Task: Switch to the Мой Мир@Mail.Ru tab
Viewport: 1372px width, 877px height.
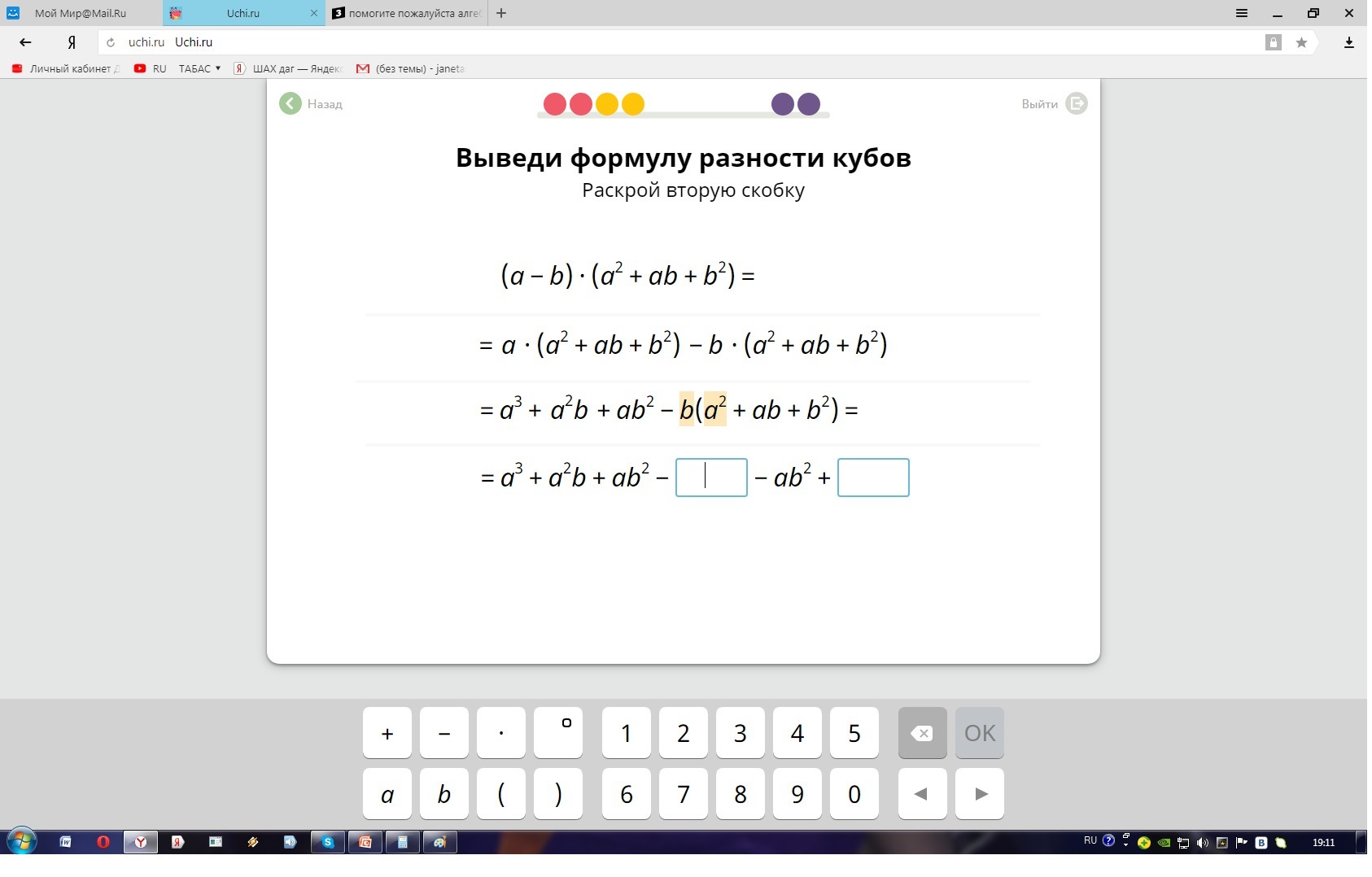Action: pyautogui.click(x=81, y=13)
